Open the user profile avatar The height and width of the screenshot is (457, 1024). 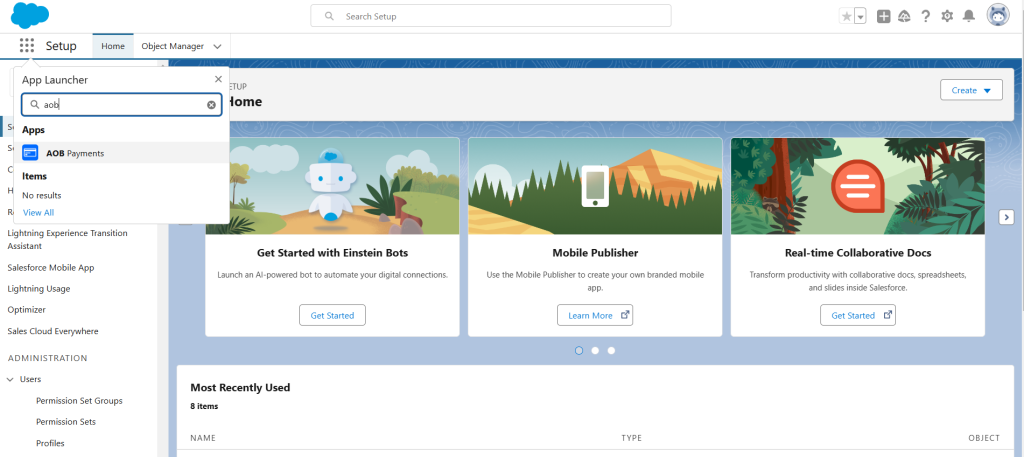pyautogui.click(x=998, y=16)
